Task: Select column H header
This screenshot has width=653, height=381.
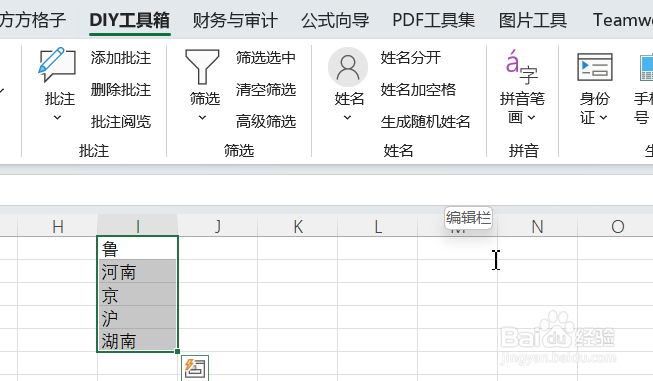Action: pyautogui.click(x=57, y=226)
